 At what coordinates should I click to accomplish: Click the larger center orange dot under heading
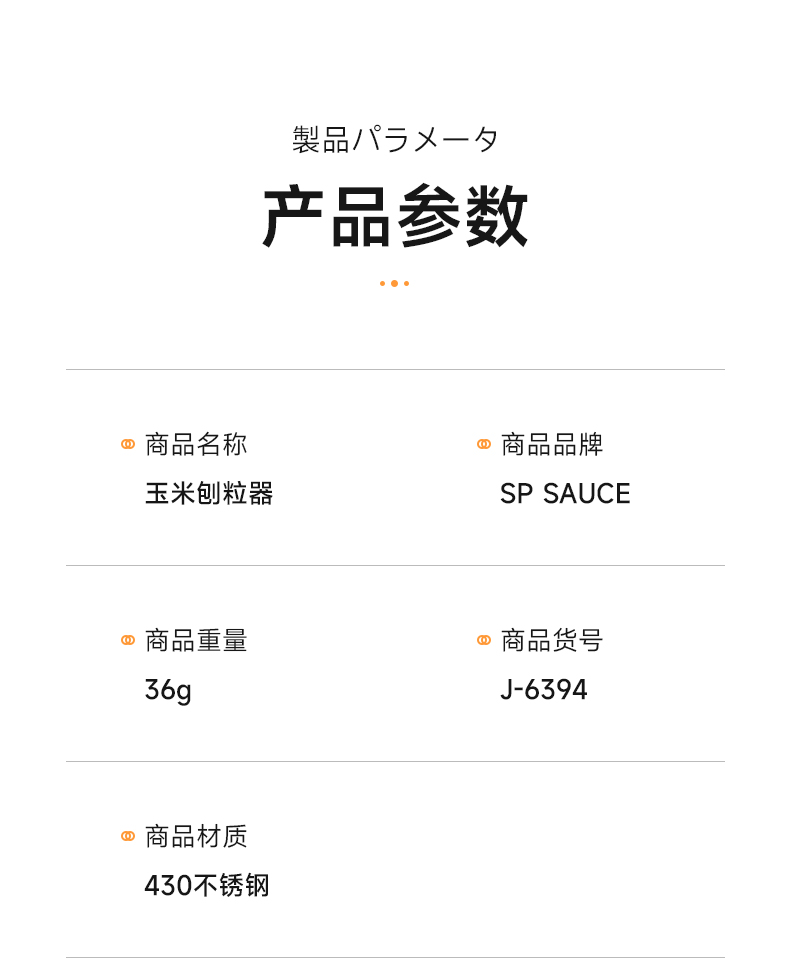[x=394, y=284]
